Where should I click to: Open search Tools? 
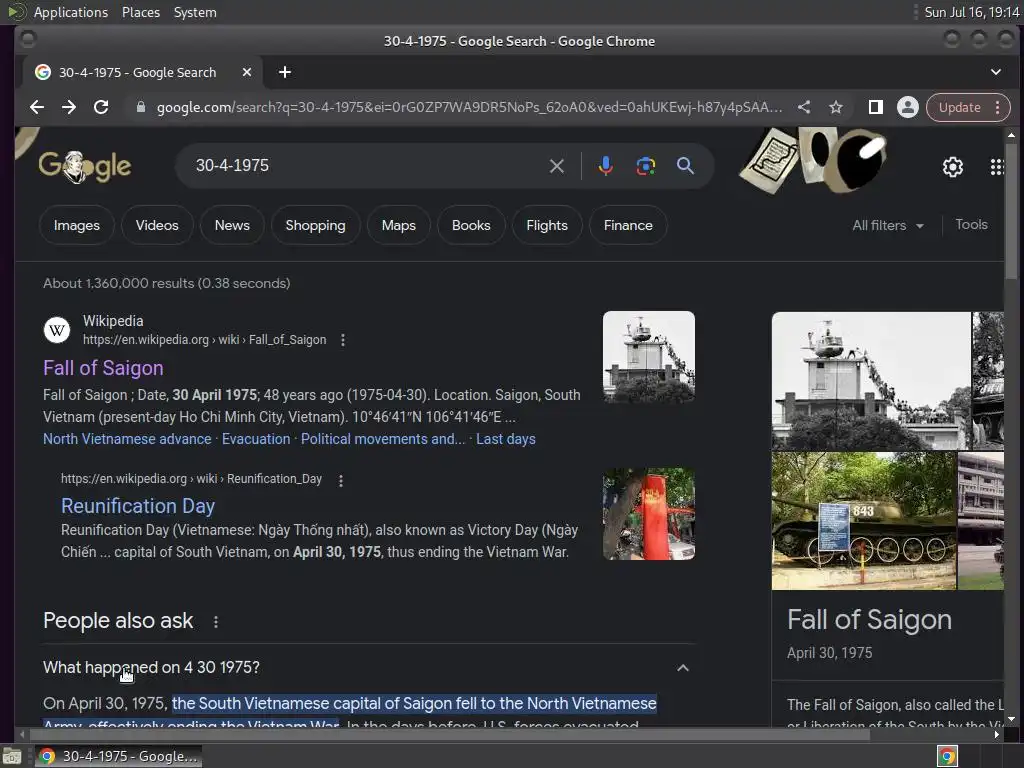point(971,225)
